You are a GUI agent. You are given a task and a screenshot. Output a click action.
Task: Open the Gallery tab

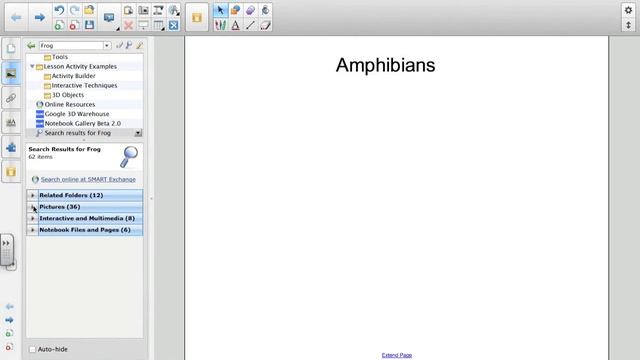(11, 73)
